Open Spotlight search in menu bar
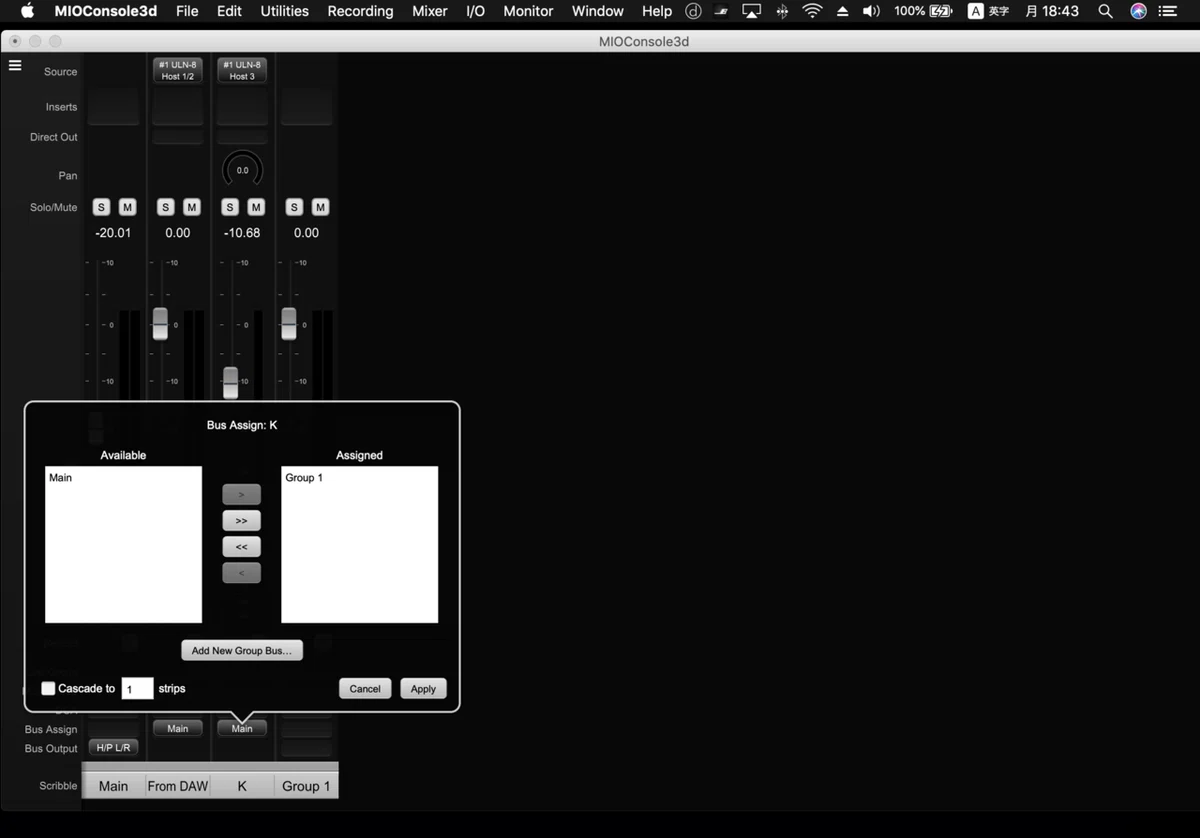1200x838 pixels. pos(1105,11)
